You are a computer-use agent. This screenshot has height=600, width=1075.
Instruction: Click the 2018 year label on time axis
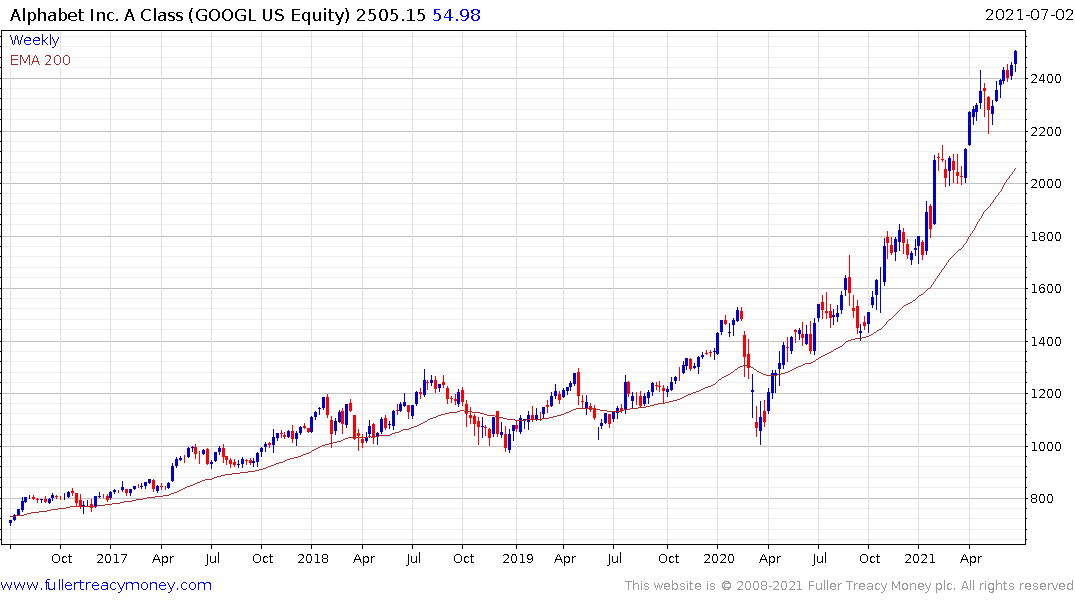pyautogui.click(x=313, y=558)
